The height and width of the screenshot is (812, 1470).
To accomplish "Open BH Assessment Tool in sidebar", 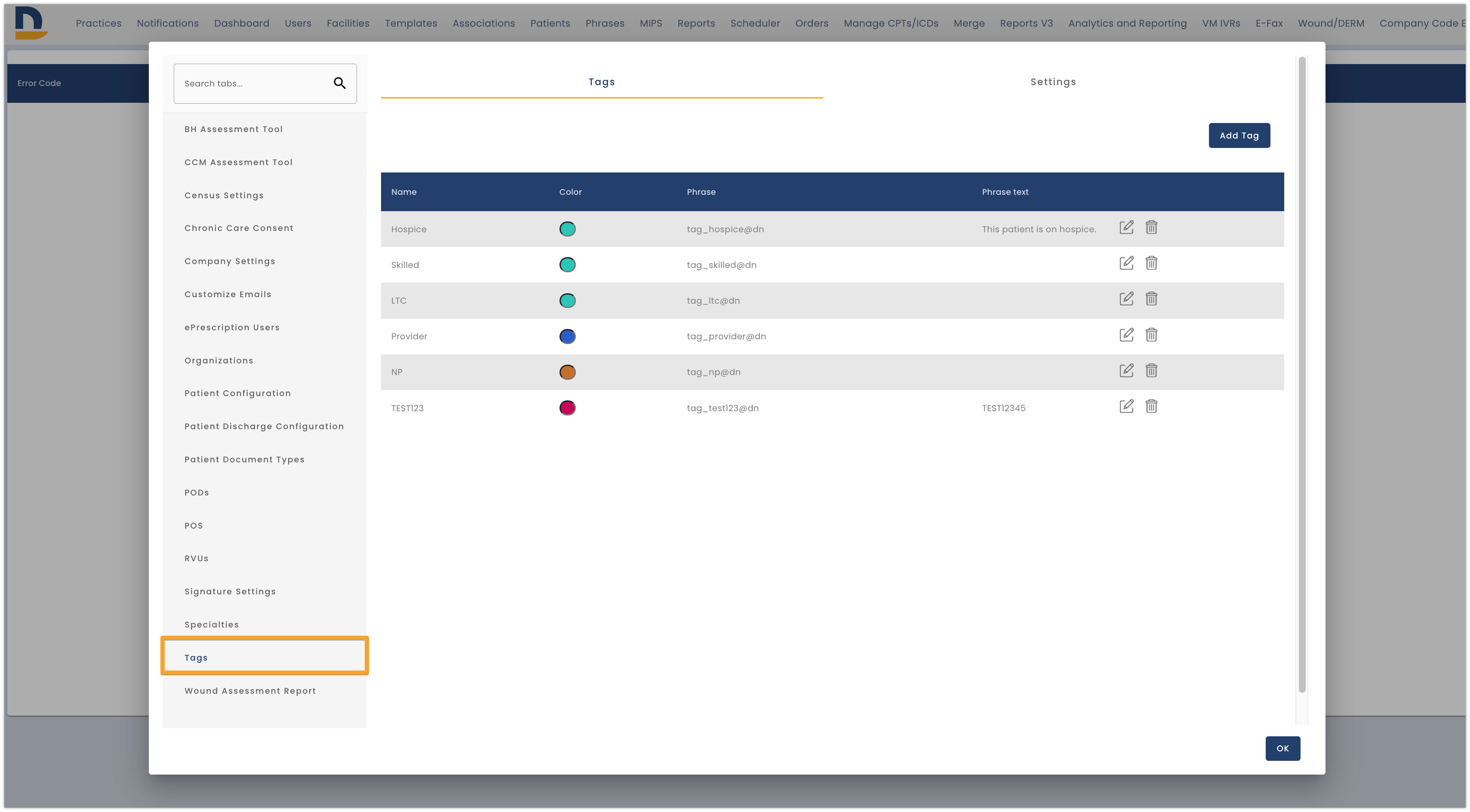I will tap(234, 129).
